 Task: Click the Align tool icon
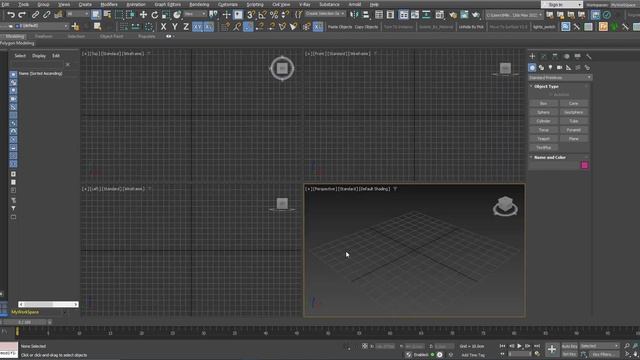366,15
